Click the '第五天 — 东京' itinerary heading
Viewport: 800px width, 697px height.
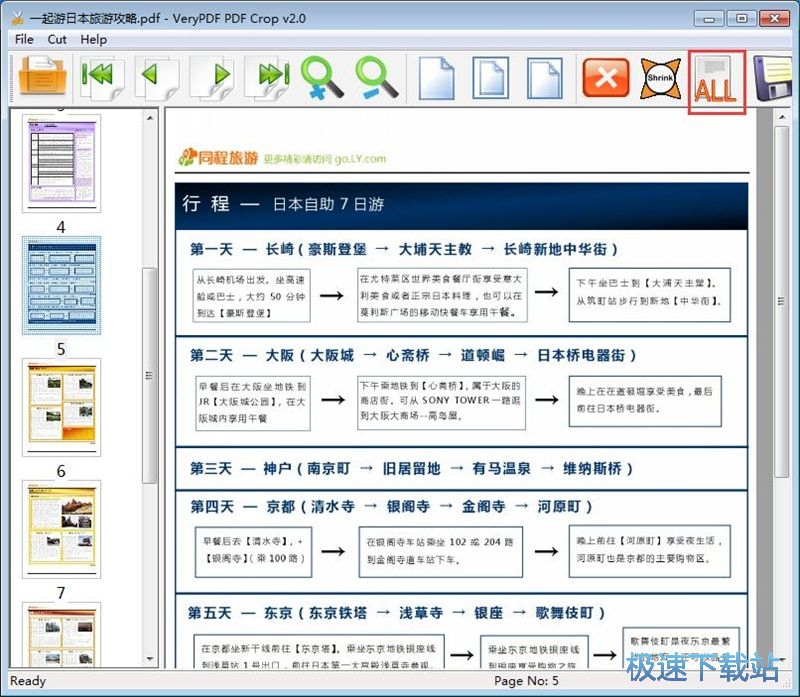click(396, 613)
